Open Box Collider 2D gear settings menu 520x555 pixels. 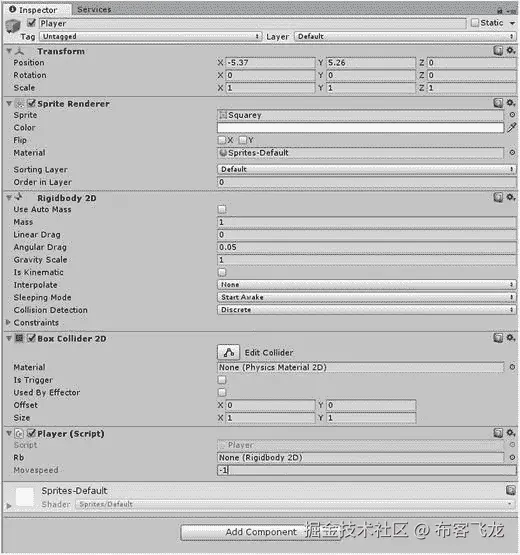click(x=510, y=337)
